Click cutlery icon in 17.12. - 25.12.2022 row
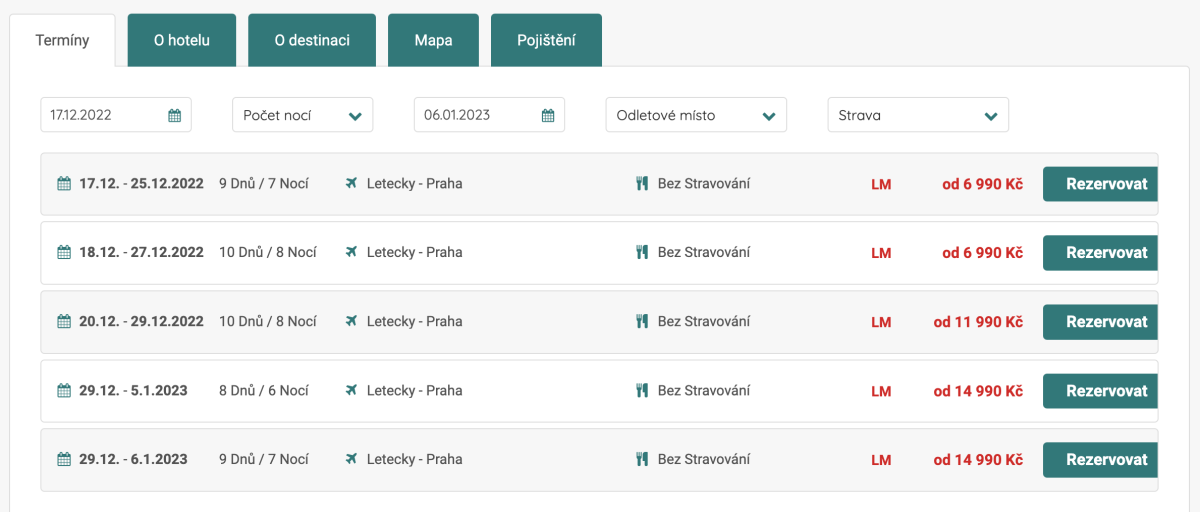The height and width of the screenshot is (512, 1200). pyautogui.click(x=642, y=184)
